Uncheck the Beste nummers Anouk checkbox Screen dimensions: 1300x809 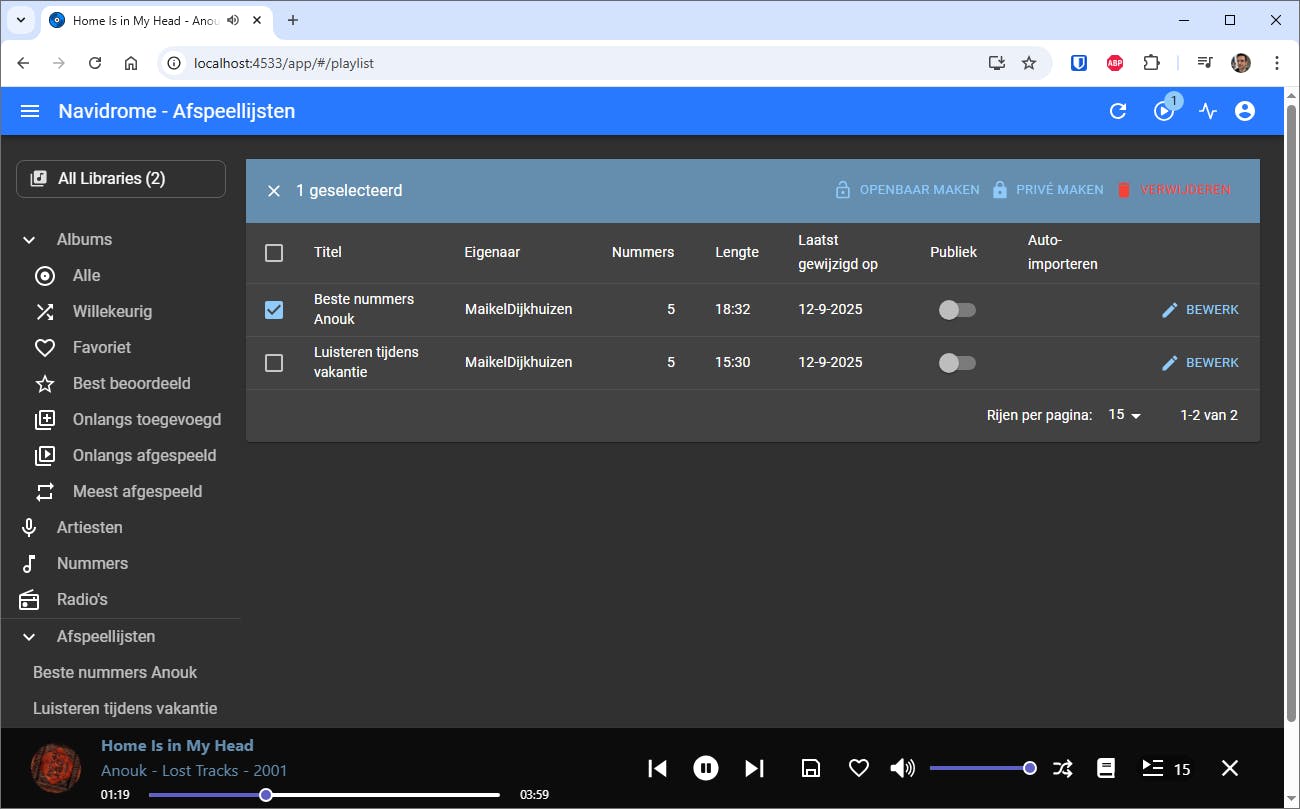click(x=274, y=310)
